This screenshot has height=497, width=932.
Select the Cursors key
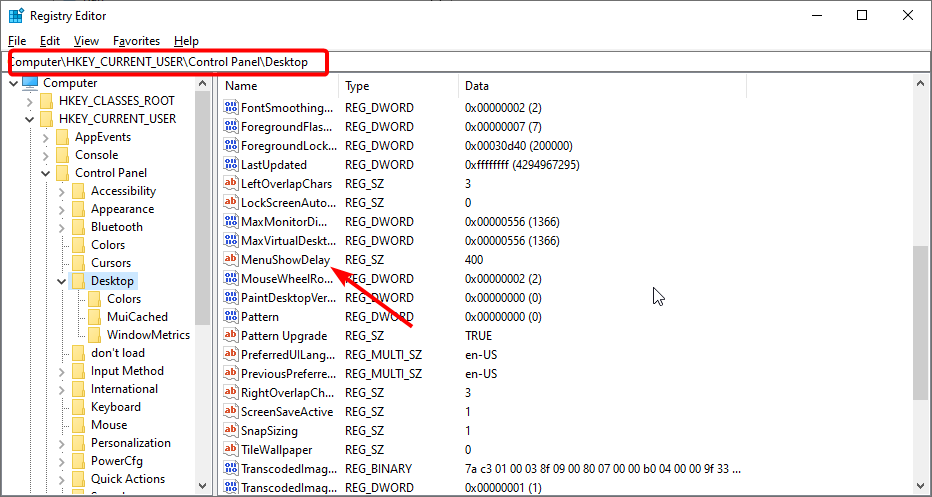(x=111, y=263)
